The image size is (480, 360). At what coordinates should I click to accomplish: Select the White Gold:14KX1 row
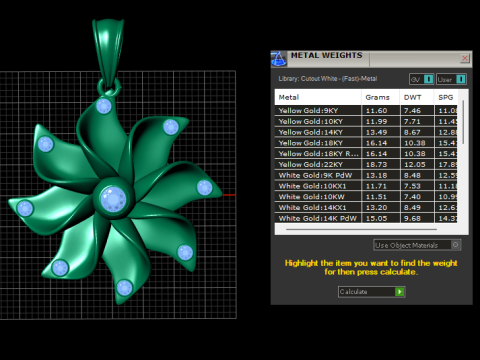coord(366,207)
